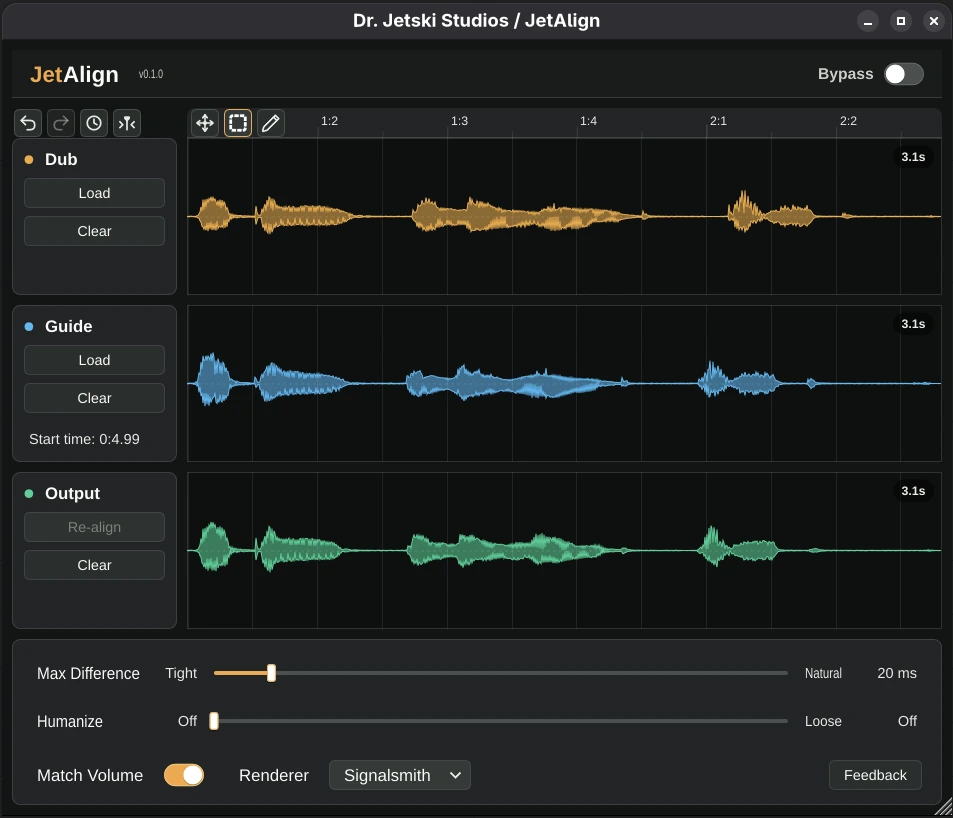Click the Natural label
Viewport: 953px width, 818px height.
click(x=823, y=673)
